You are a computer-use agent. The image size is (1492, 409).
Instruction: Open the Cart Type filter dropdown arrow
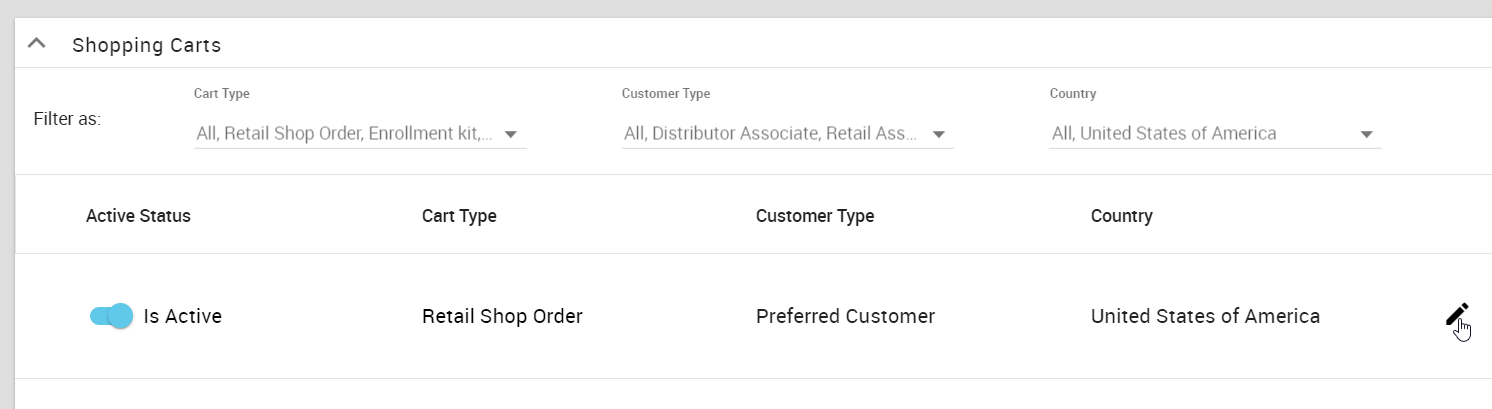511,134
